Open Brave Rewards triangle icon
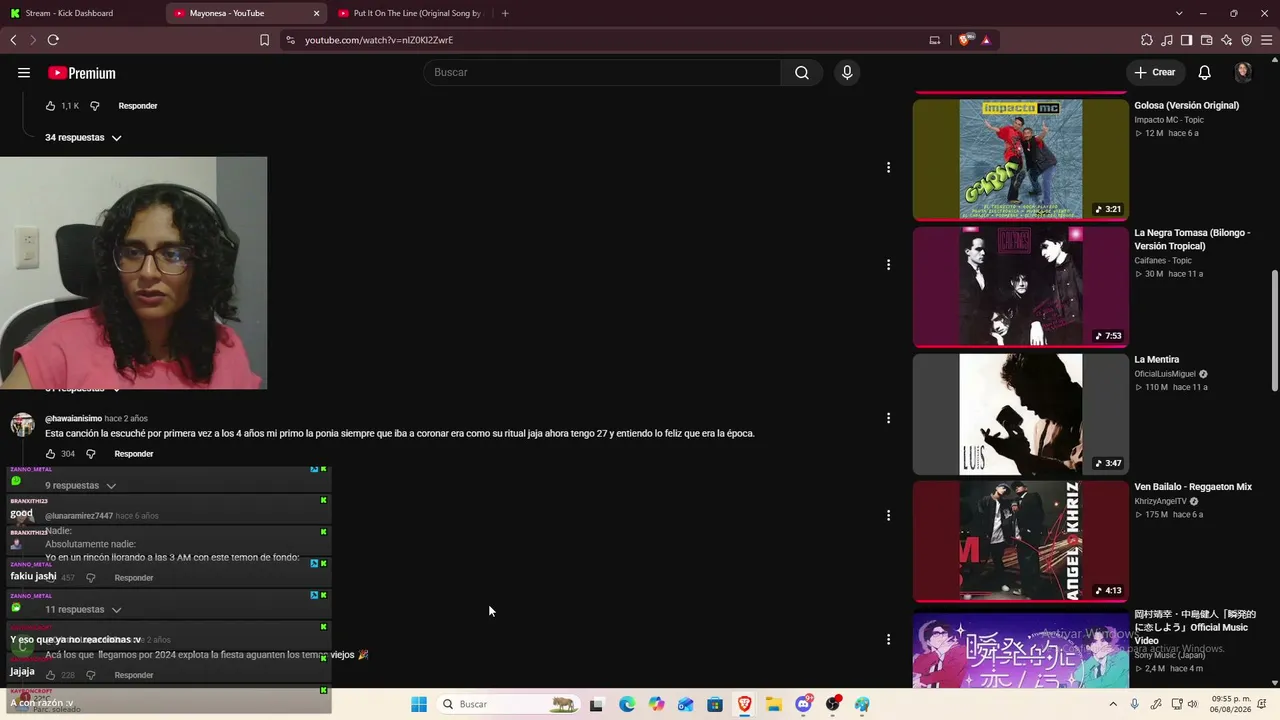The image size is (1280, 720). (x=986, y=40)
